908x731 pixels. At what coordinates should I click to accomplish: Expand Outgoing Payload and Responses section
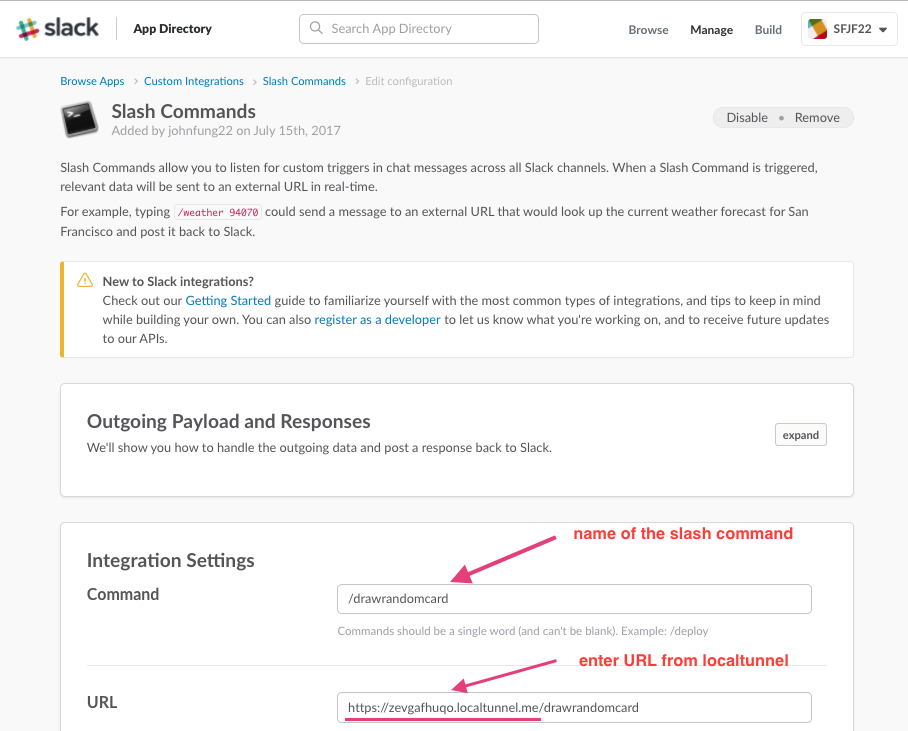pyautogui.click(x=800, y=435)
